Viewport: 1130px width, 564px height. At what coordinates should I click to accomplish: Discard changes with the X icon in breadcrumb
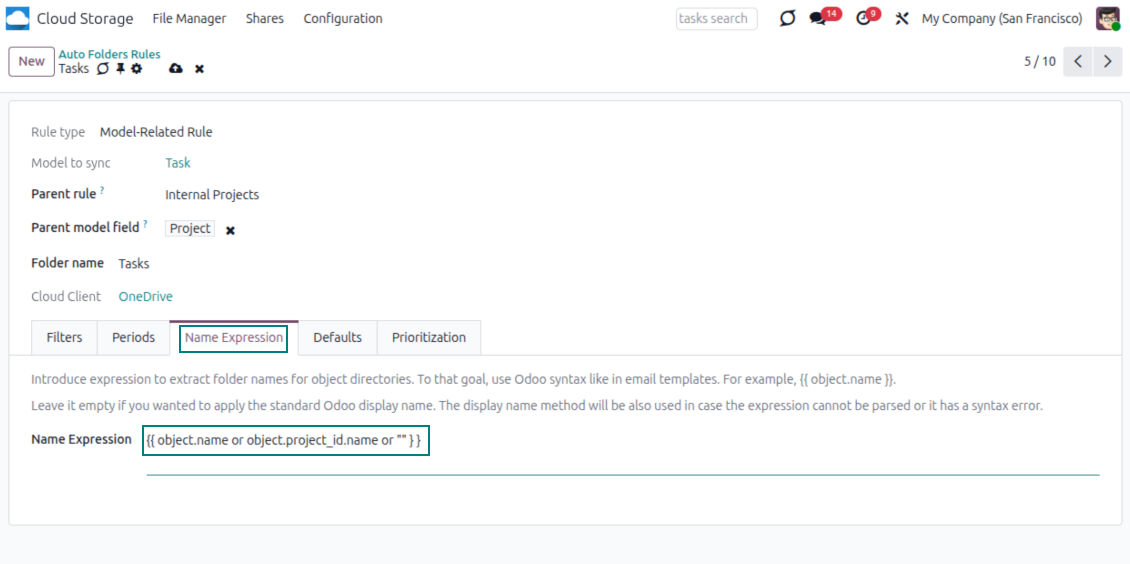click(199, 69)
